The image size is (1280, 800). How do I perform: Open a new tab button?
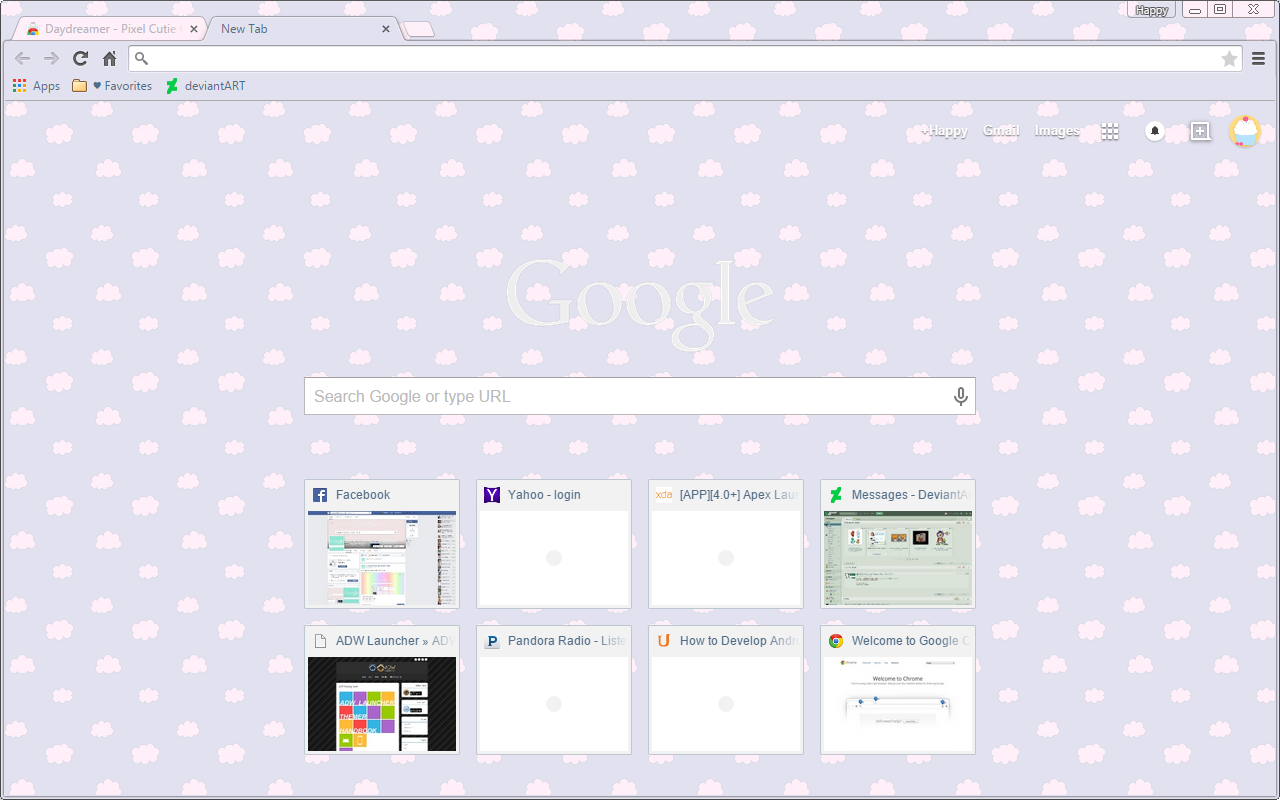(419, 30)
